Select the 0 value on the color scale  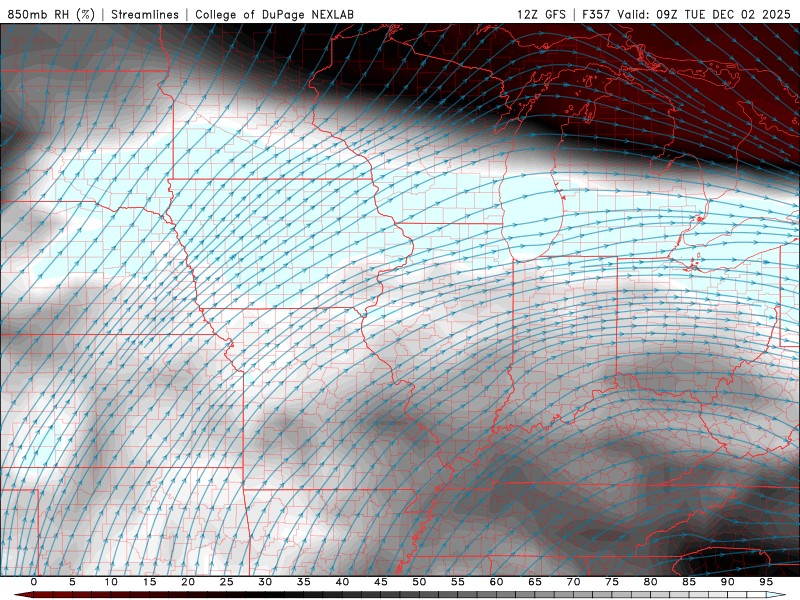point(34,582)
